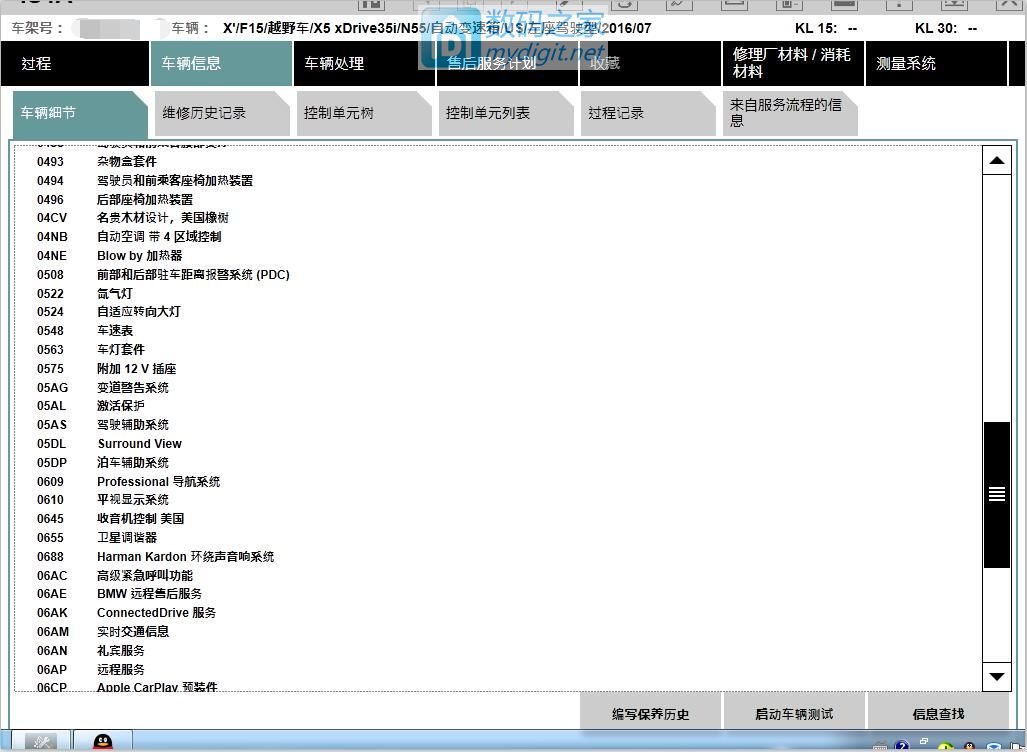Select row 0609 Professional 导航系统
1027x752 pixels.
pyautogui.click(x=128, y=481)
